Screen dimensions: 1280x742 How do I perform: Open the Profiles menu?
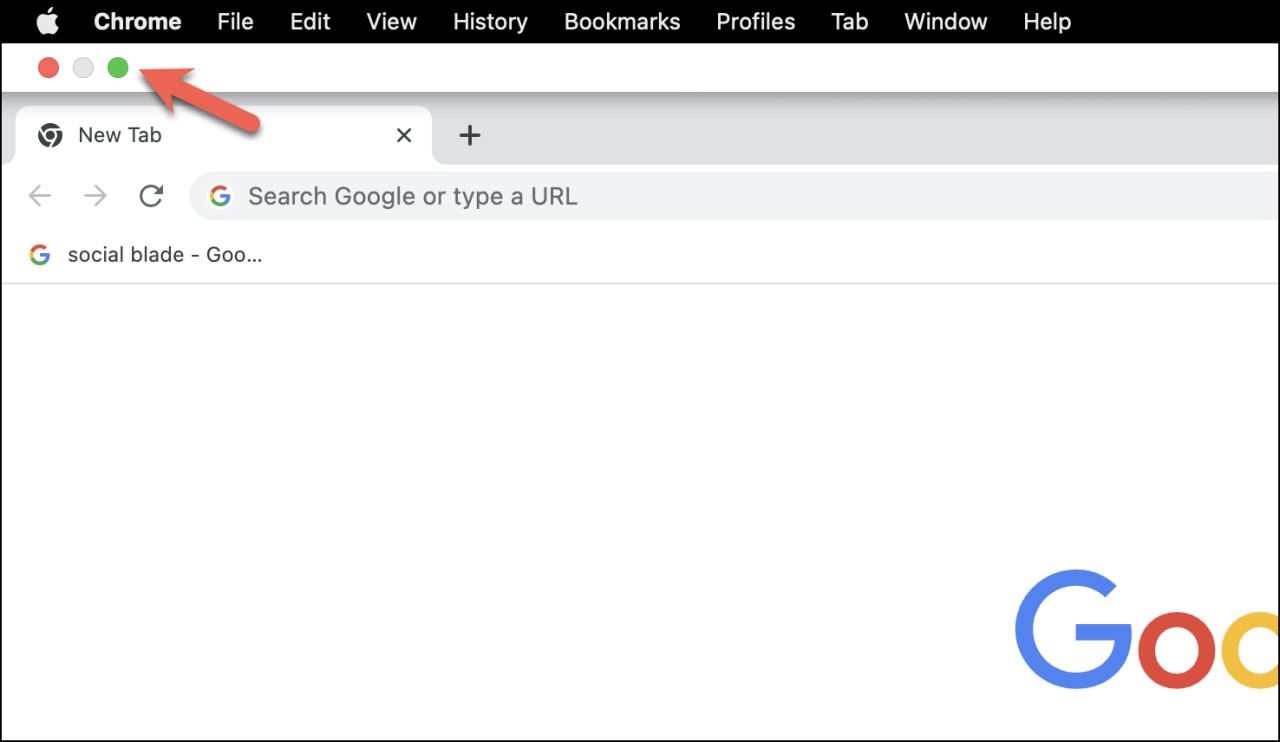point(756,21)
